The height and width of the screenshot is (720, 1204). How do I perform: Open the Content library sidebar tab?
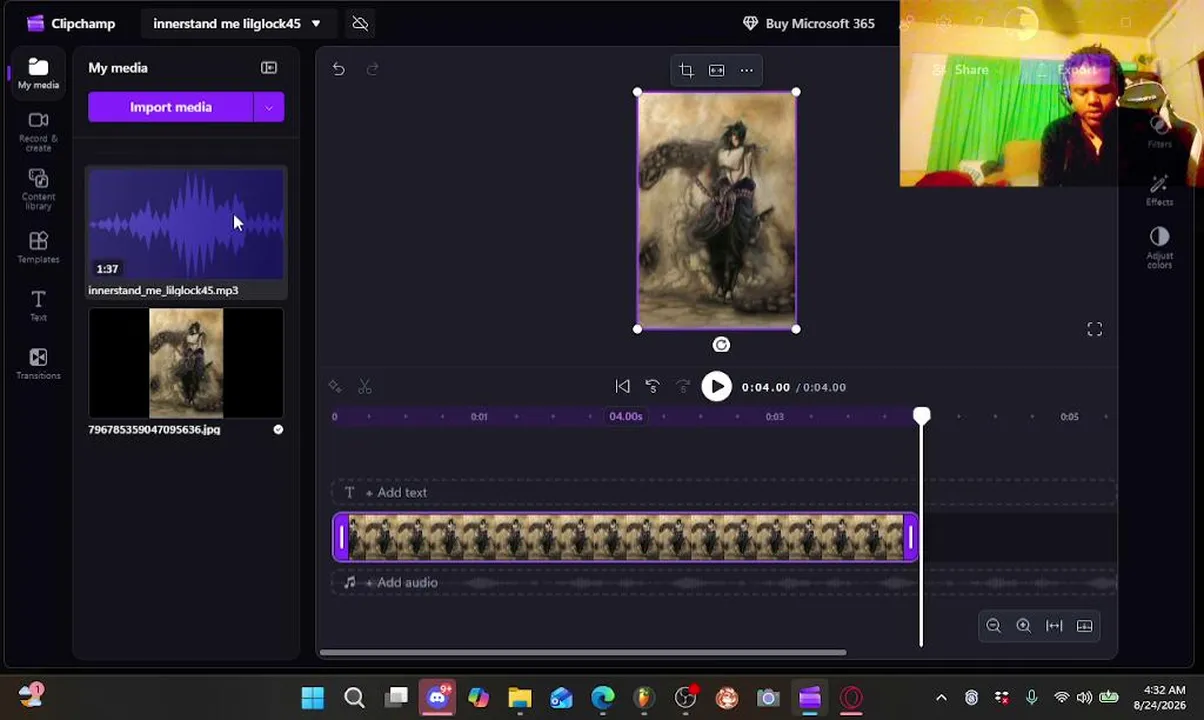click(x=38, y=190)
